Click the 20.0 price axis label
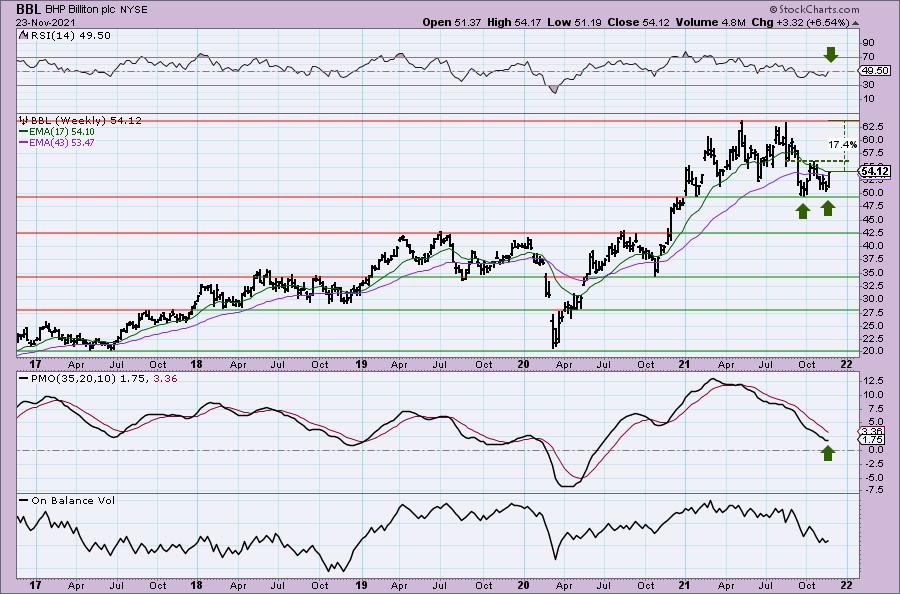The height and width of the screenshot is (594, 900). pos(872,351)
